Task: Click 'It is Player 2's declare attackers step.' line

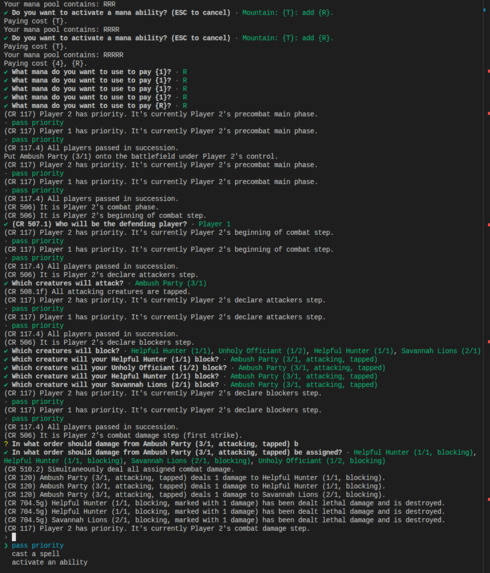Action: tap(101, 275)
